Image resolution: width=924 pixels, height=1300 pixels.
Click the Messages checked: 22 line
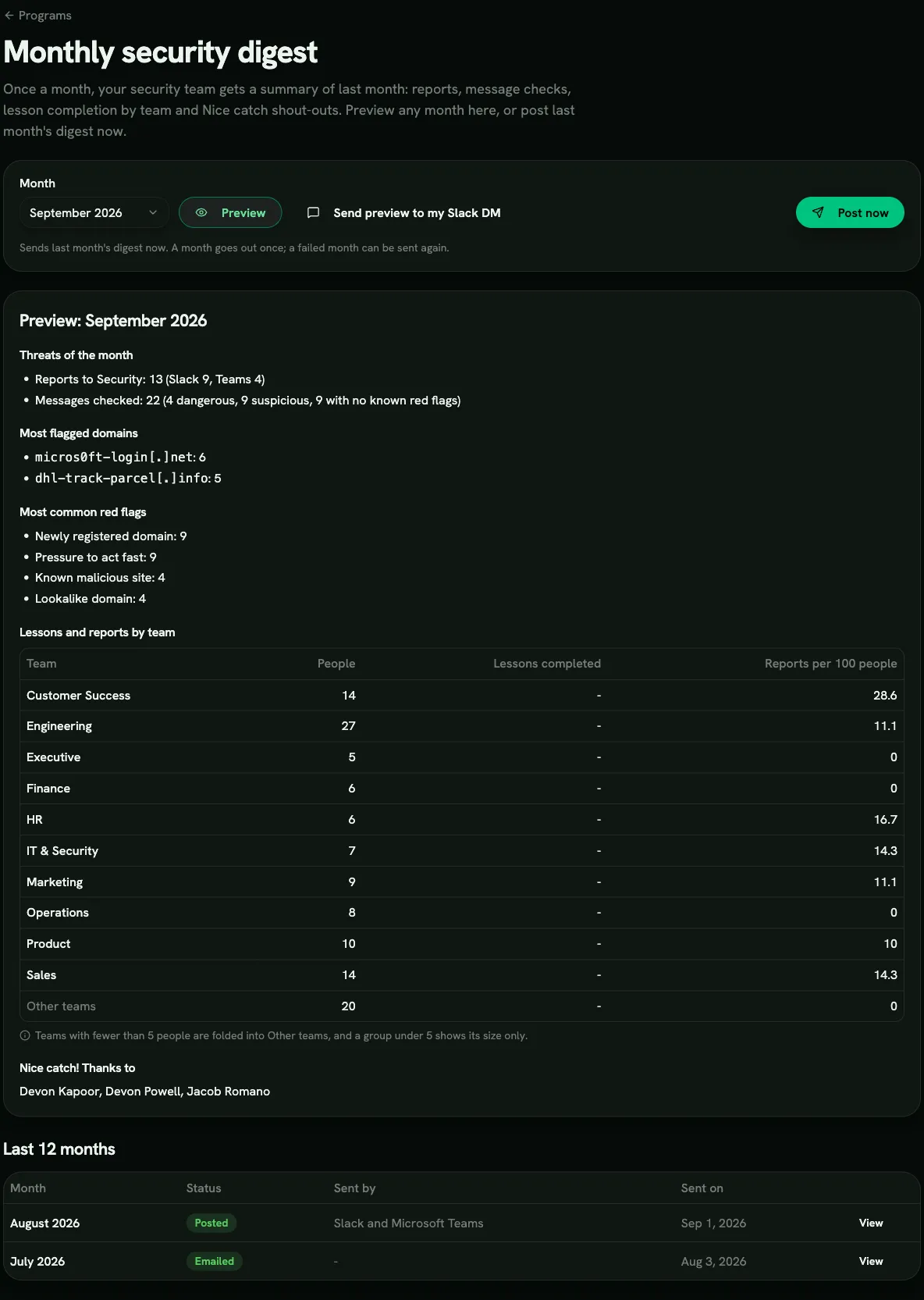pos(248,401)
